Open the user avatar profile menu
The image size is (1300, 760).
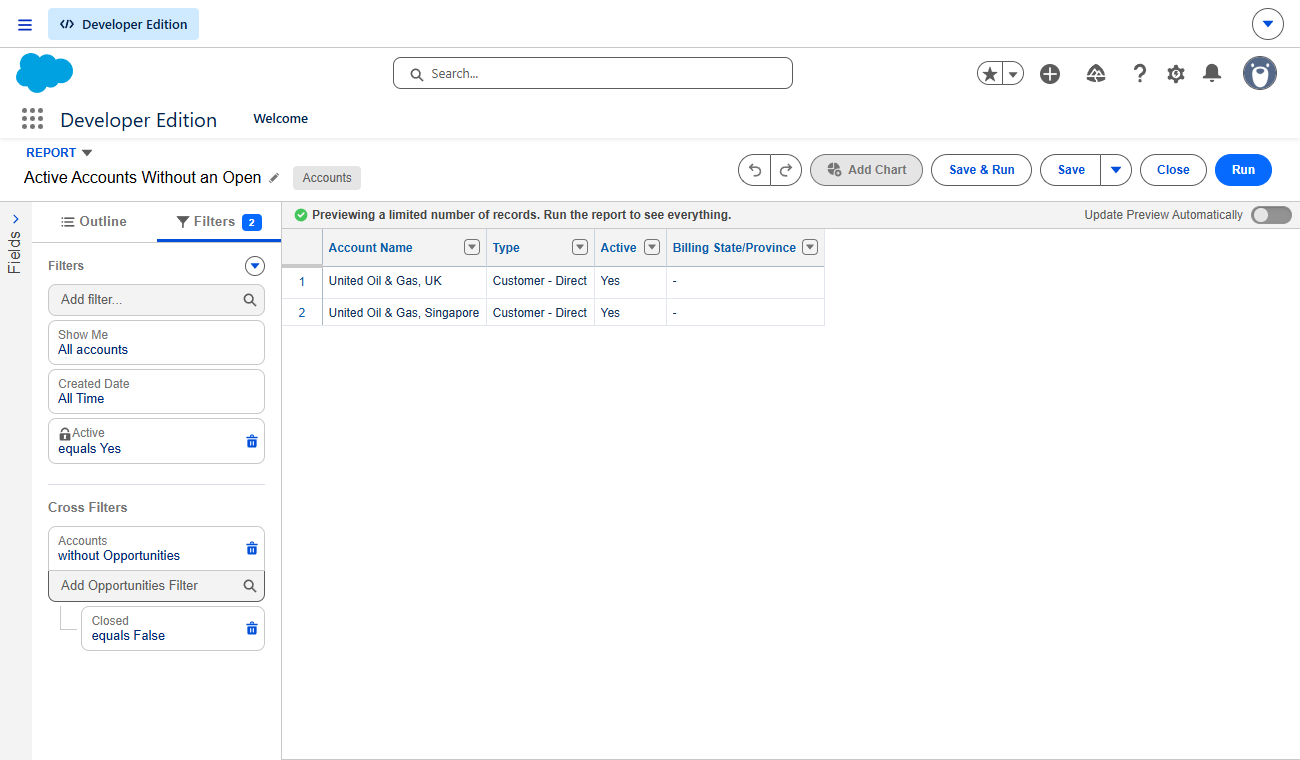click(1260, 73)
